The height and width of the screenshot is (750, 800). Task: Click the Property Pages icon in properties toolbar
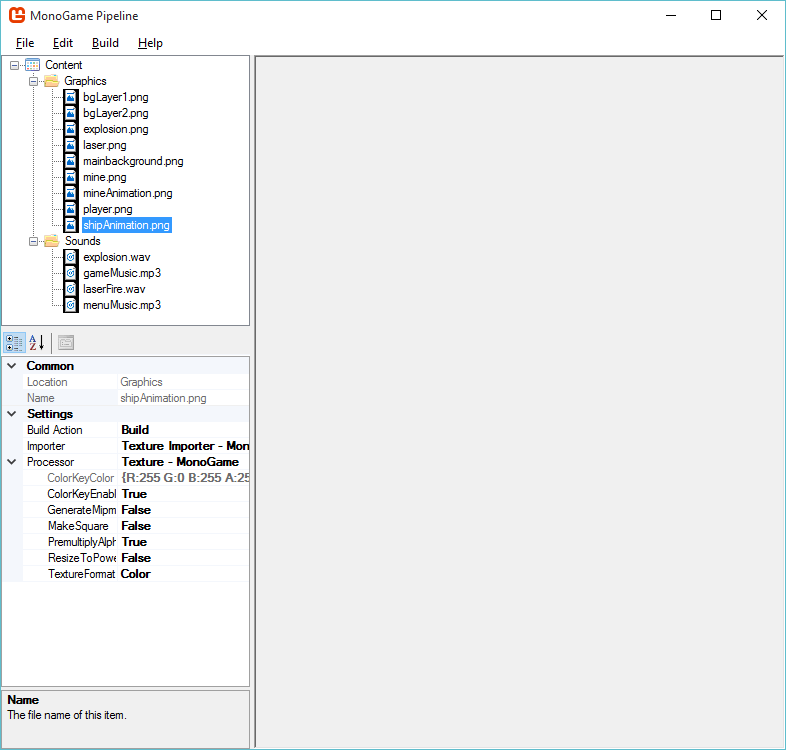point(64,342)
